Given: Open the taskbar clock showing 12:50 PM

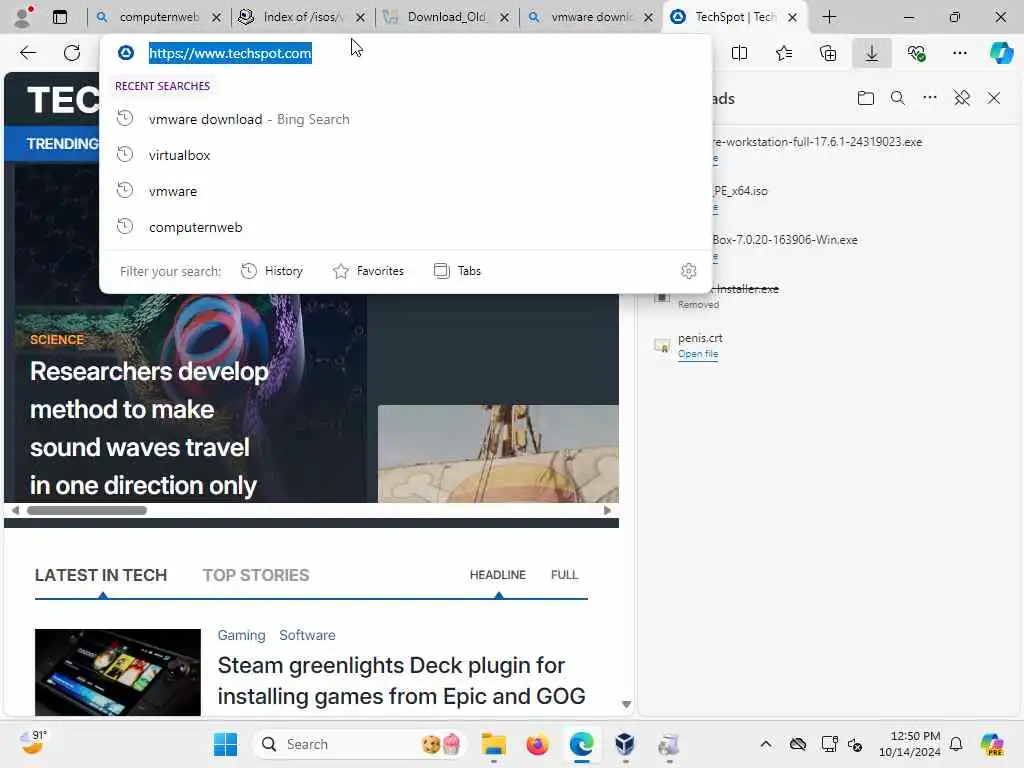Looking at the screenshot, I should pyautogui.click(x=910, y=744).
